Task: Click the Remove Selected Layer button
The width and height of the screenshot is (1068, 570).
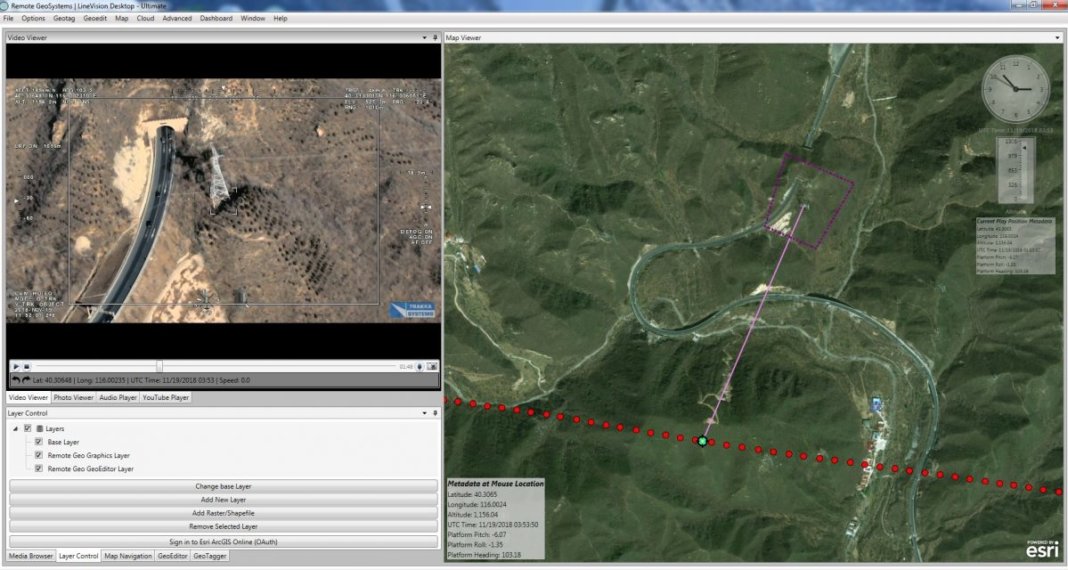Action: coord(223,526)
